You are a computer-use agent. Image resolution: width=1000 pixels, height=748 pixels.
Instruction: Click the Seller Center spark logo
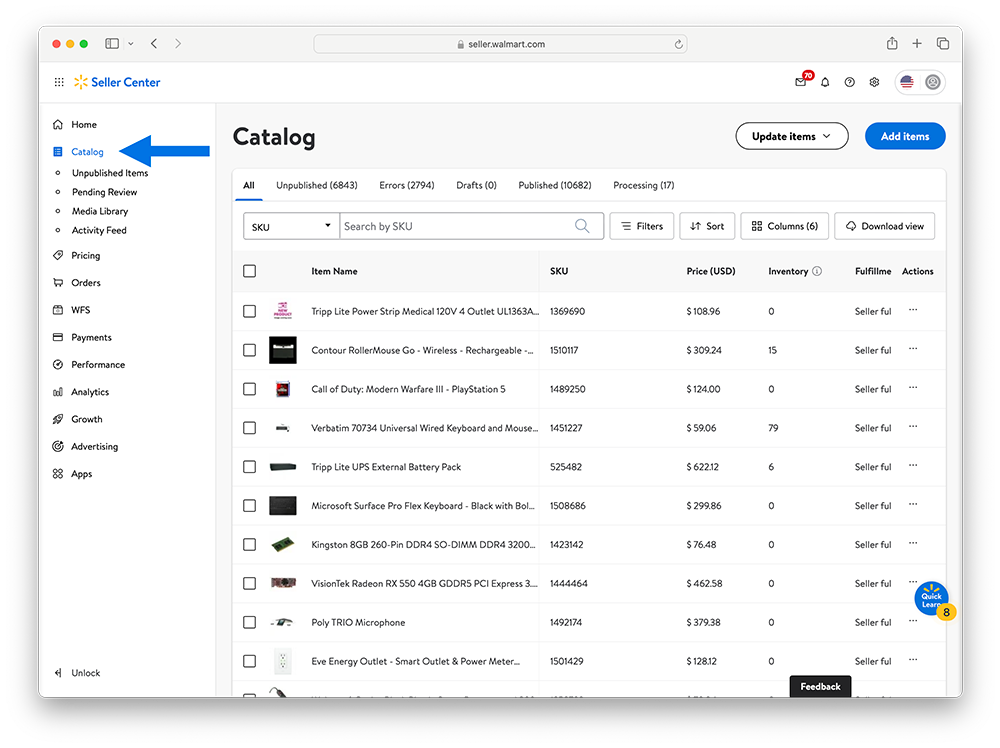pos(80,82)
